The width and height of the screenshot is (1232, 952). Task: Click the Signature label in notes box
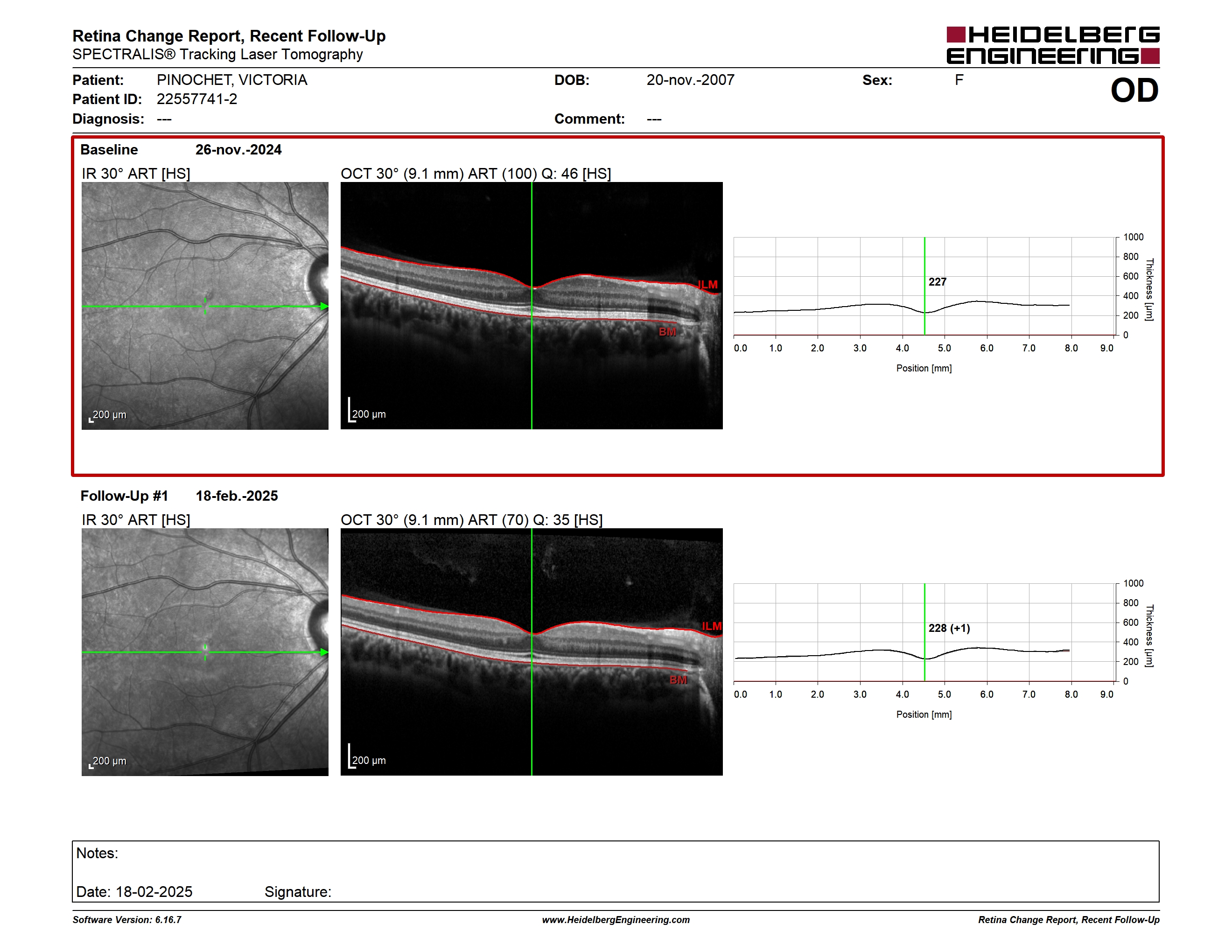[298, 892]
